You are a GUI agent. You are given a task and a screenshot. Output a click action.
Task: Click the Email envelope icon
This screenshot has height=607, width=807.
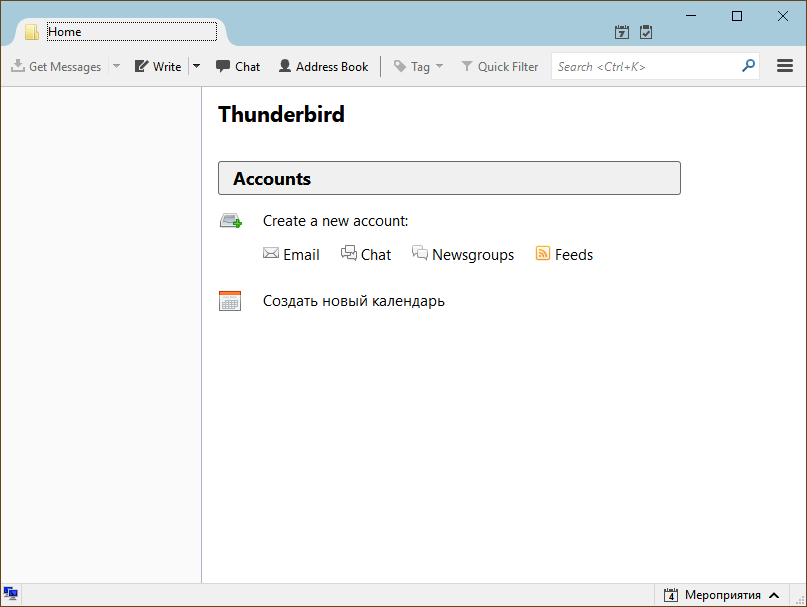(271, 253)
